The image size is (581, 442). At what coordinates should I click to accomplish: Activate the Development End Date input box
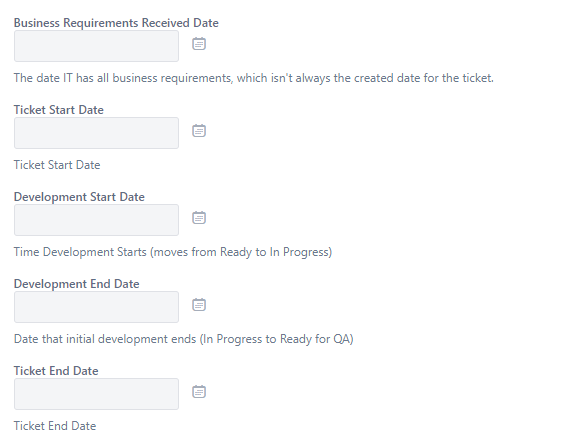tap(96, 307)
